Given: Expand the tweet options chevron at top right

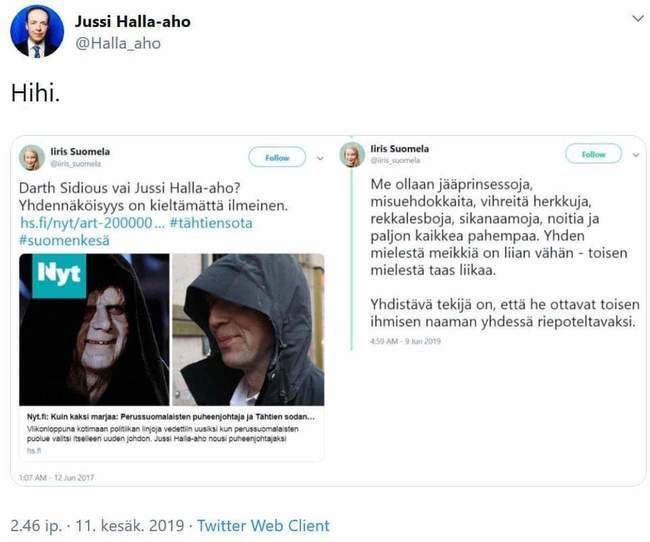Looking at the screenshot, I should coord(638,19).
